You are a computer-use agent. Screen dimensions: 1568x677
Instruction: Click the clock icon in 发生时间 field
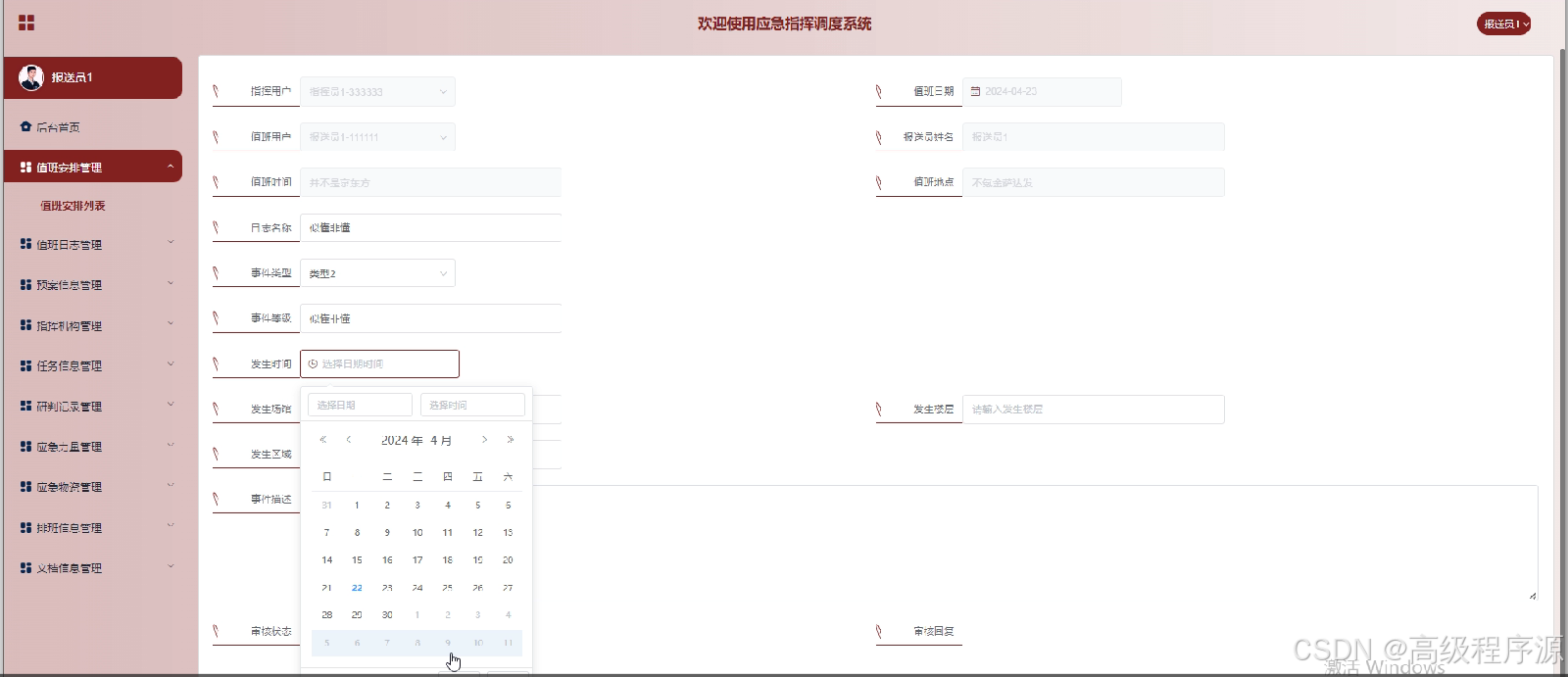[x=313, y=363]
